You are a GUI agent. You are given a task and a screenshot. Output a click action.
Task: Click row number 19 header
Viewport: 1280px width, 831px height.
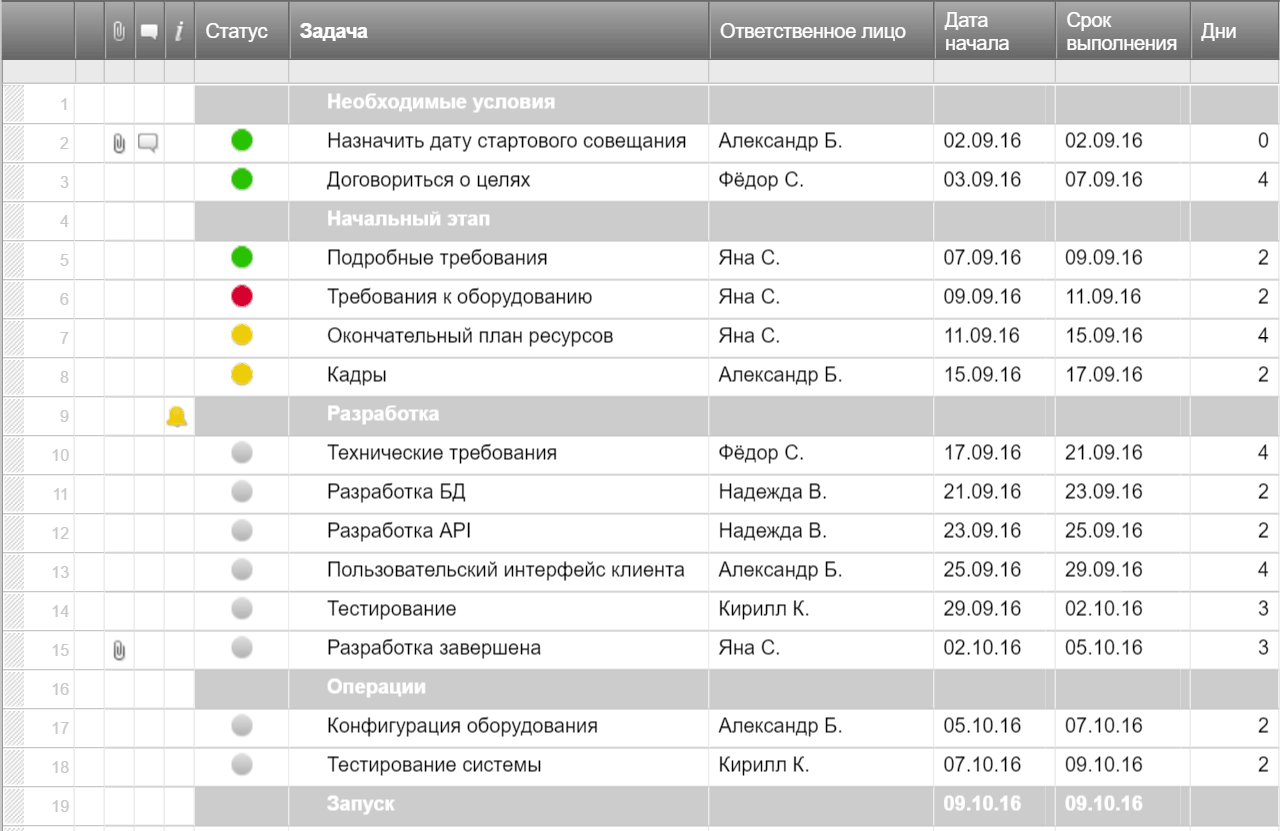coord(39,806)
